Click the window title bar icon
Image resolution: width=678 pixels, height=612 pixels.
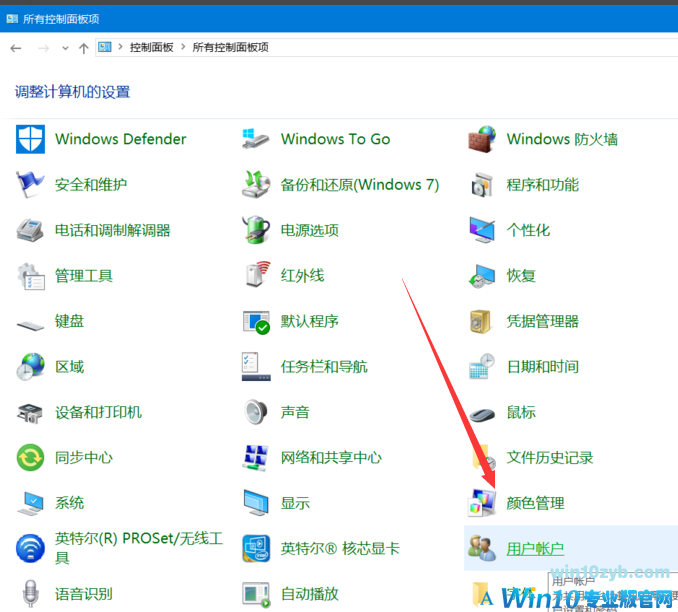12,19
